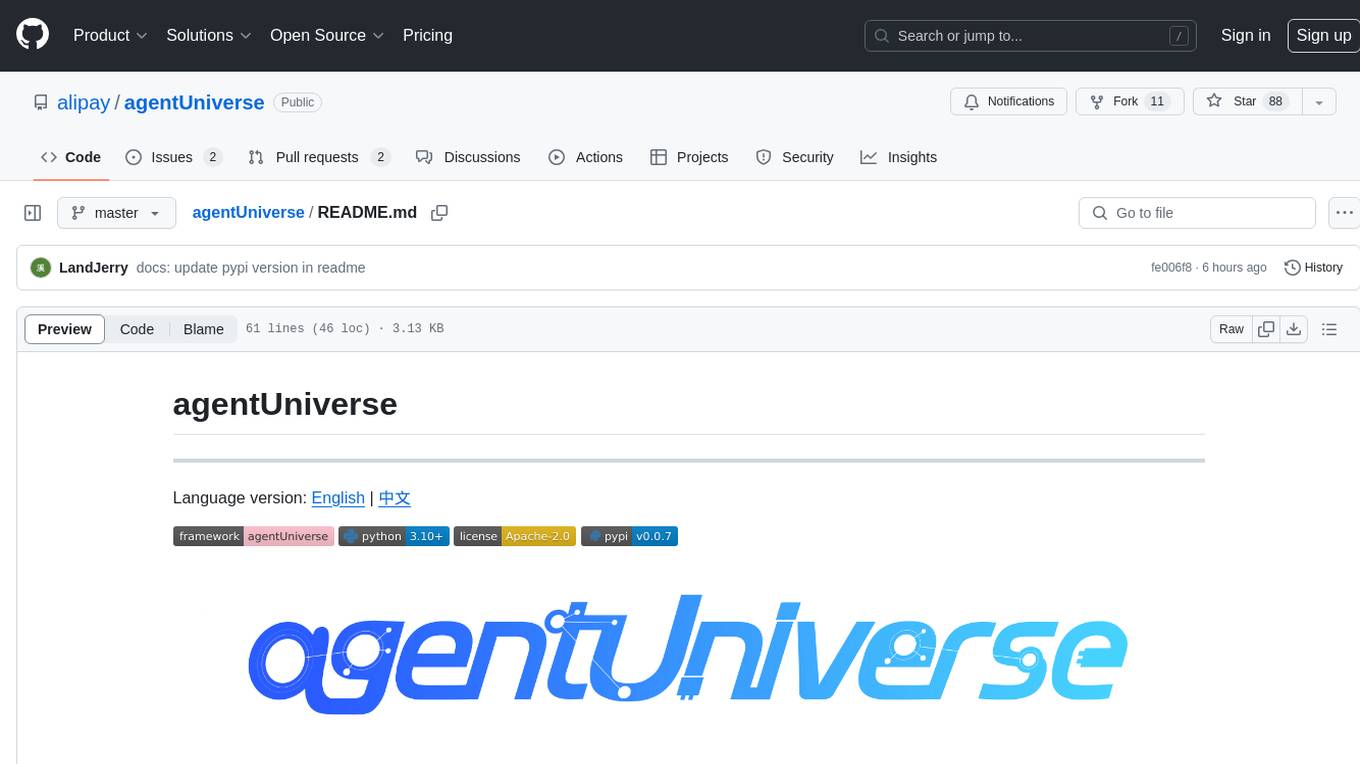
Task: Open the Security tab
Action: tap(795, 157)
